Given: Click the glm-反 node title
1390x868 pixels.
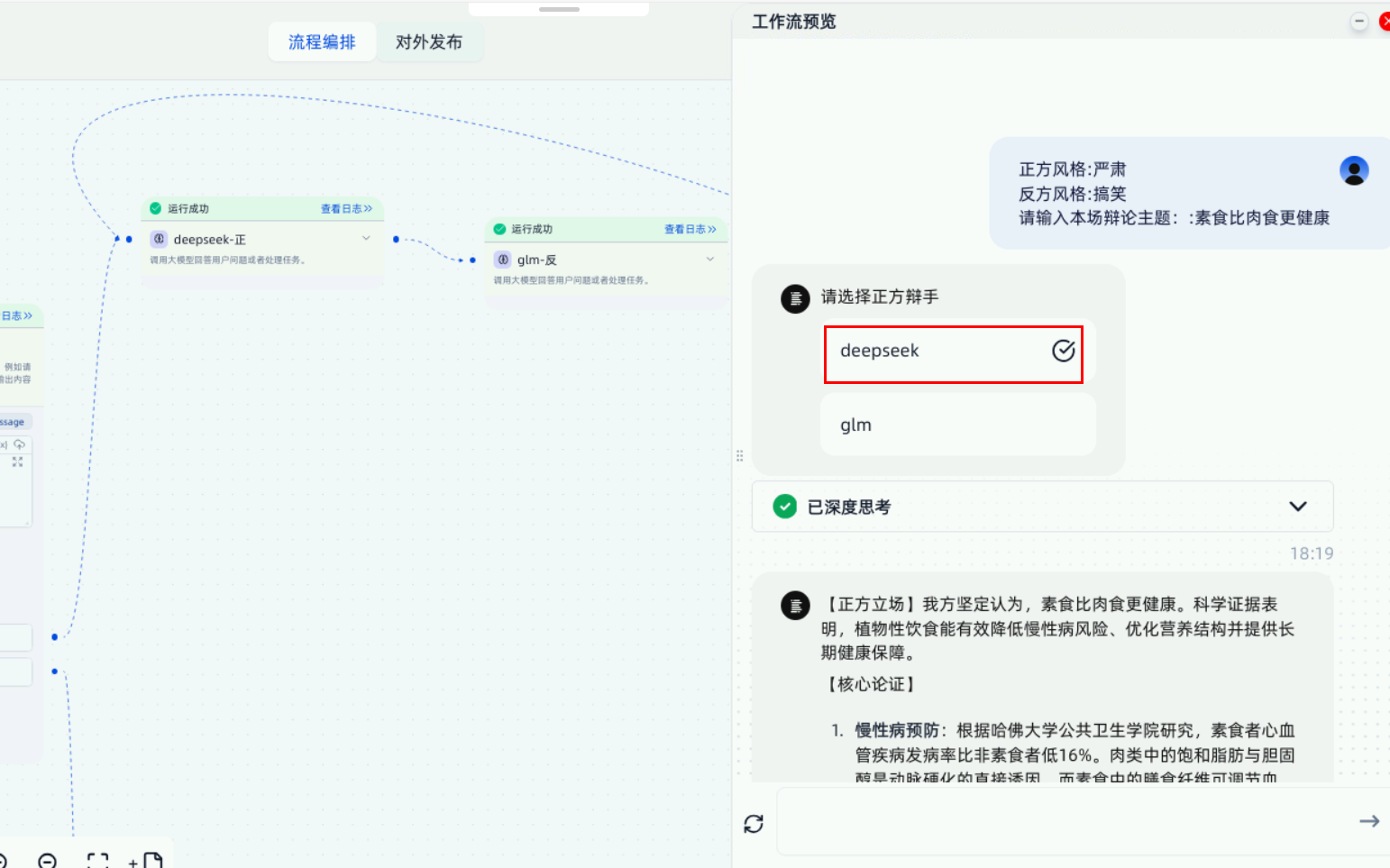Looking at the screenshot, I should point(537,260).
